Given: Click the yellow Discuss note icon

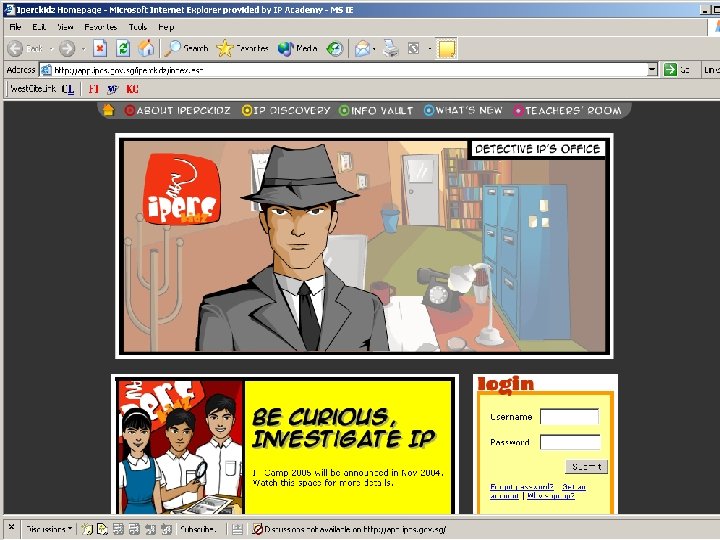Looking at the screenshot, I should (x=446, y=48).
